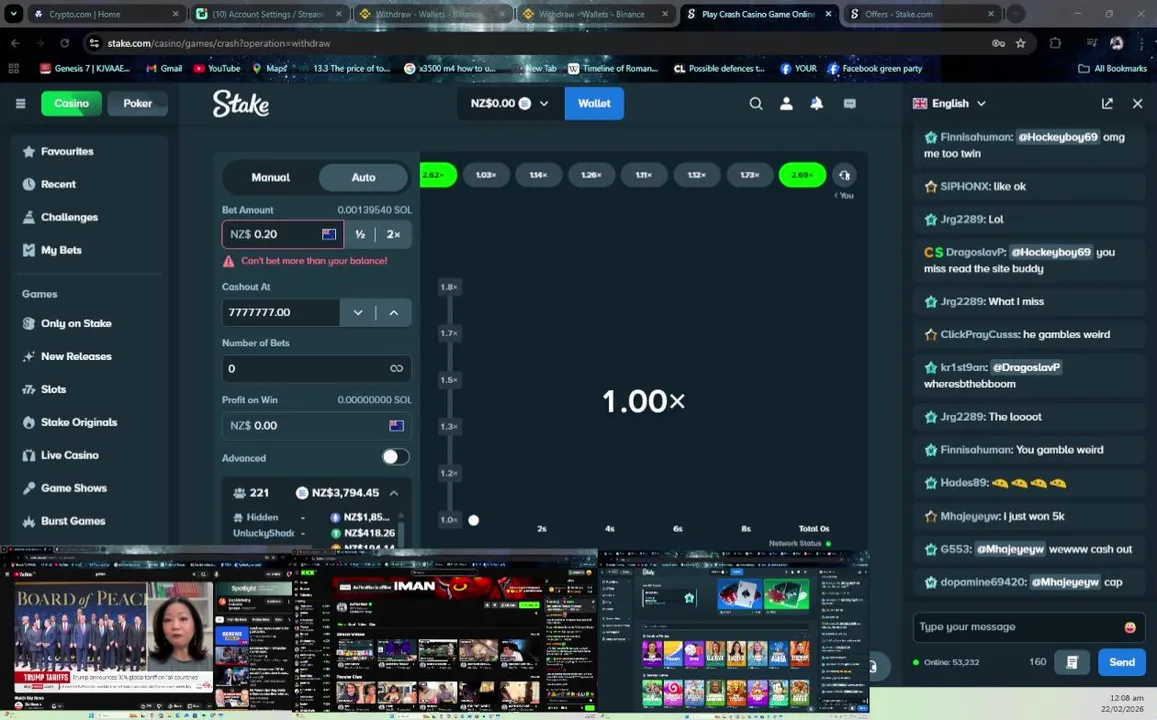Screen dimensions: 1157x720
Task: Click the 2.69× previous crash result
Action: 801,175
